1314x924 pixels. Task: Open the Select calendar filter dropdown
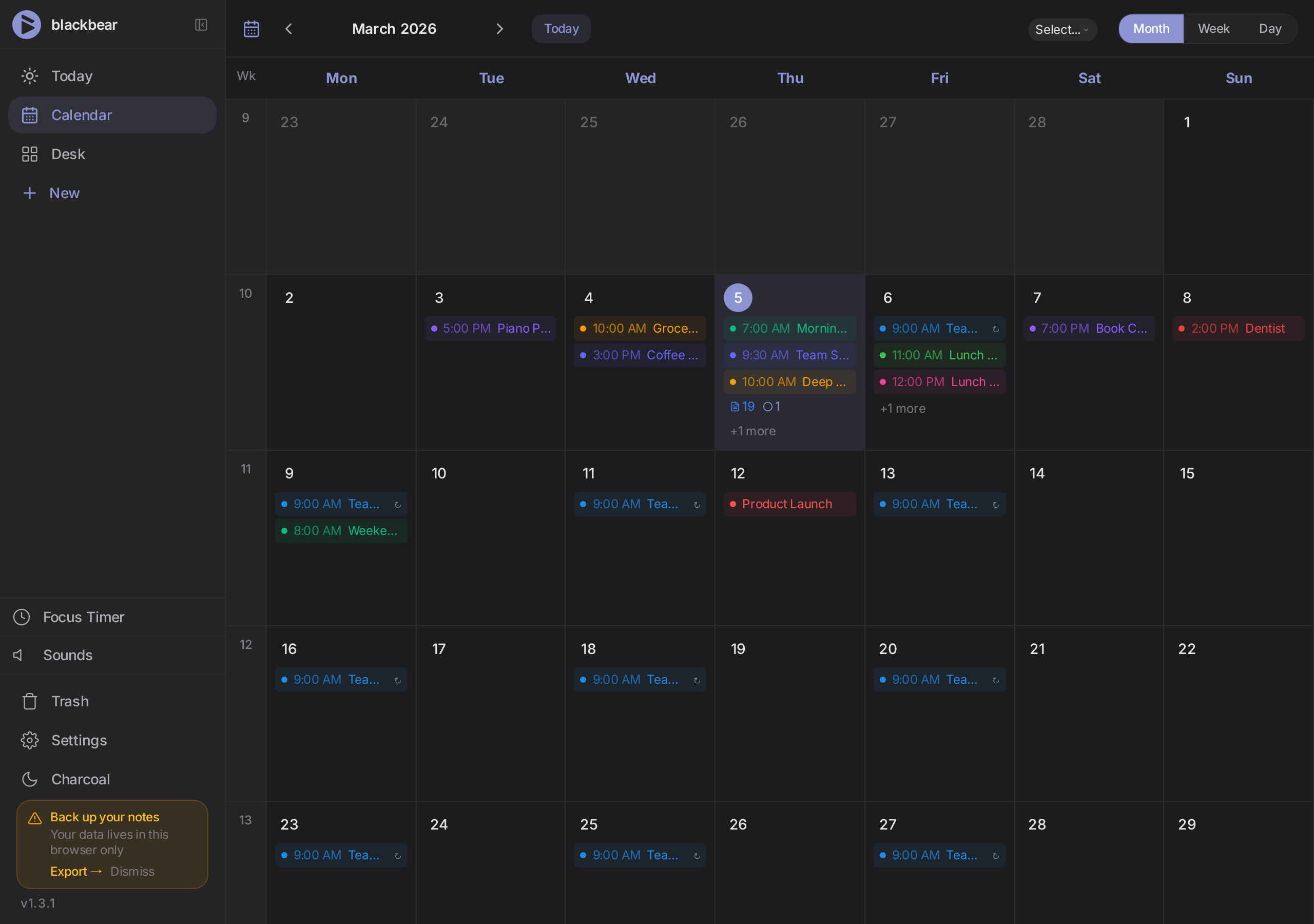tap(1062, 29)
